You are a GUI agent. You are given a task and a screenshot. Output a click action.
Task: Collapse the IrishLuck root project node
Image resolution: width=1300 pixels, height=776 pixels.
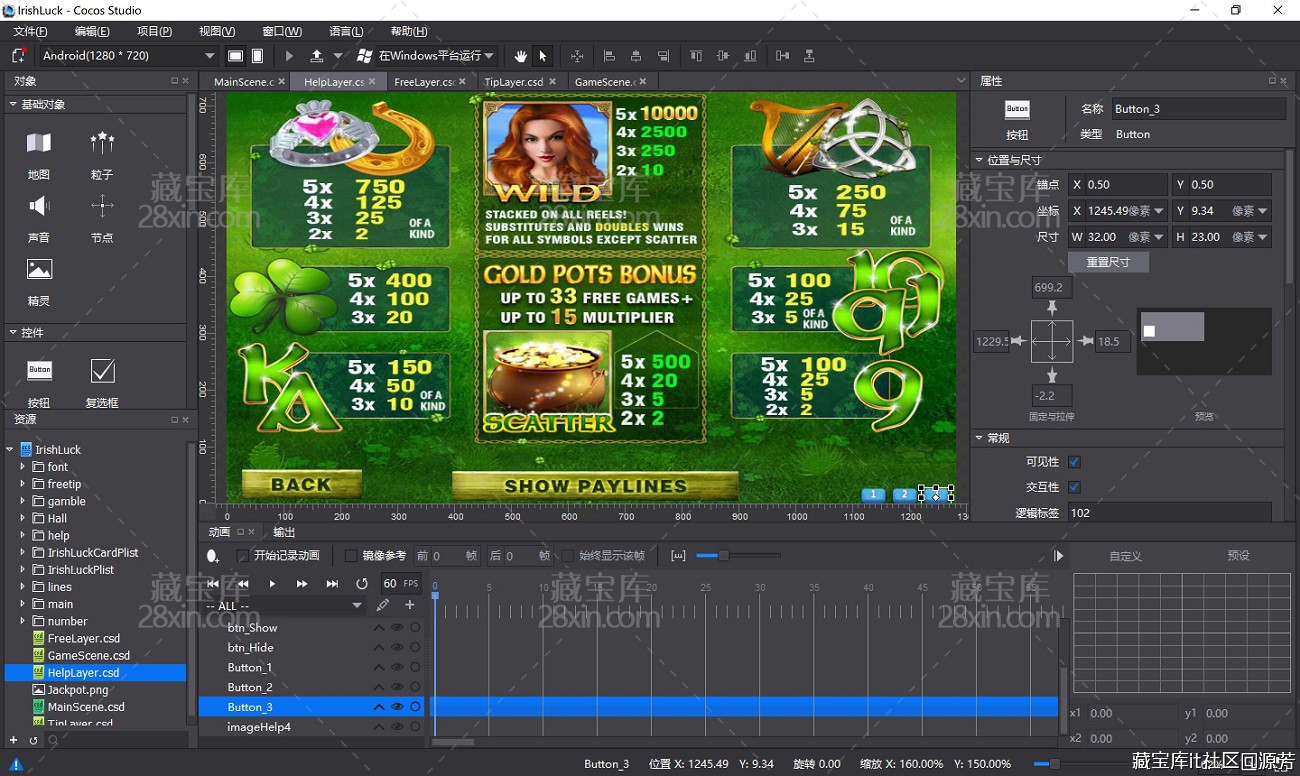10,450
